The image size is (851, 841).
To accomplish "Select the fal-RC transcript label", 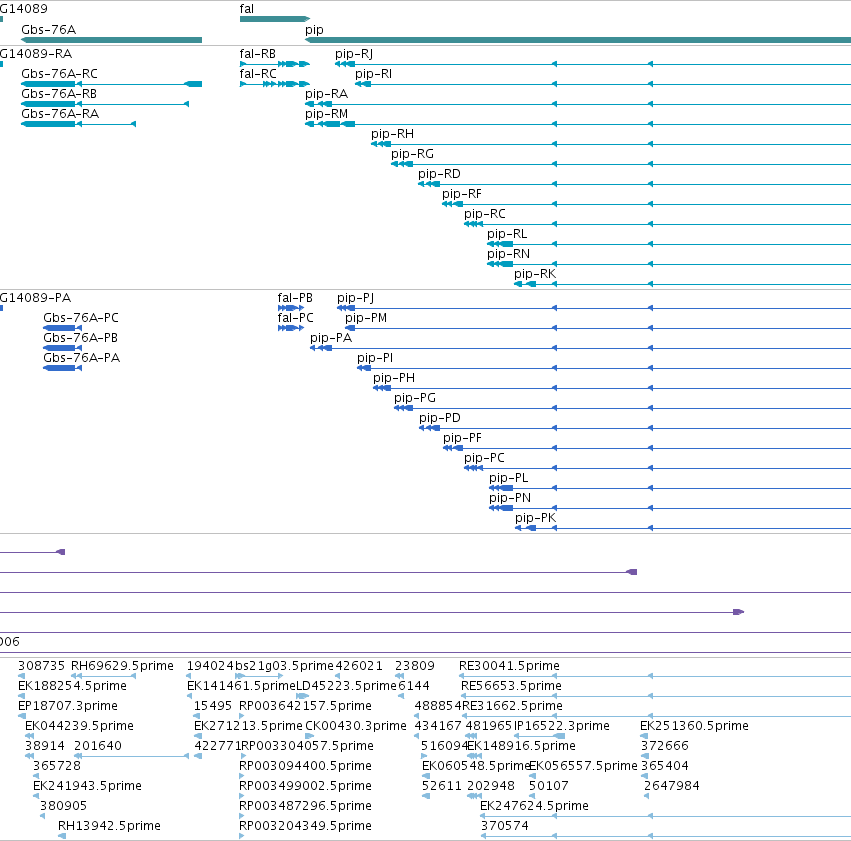I will click(258, 73).
